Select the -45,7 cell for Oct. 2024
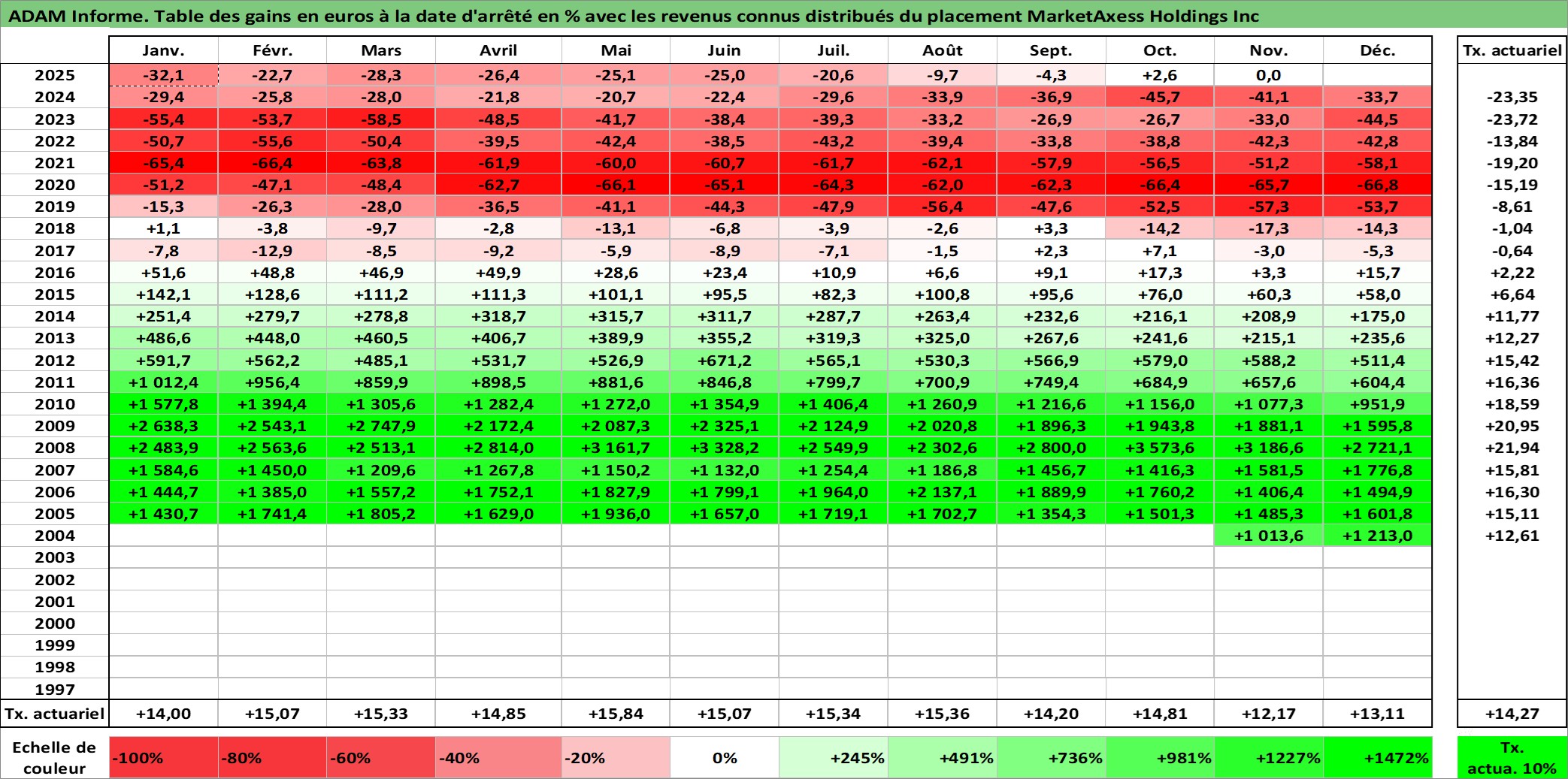Image resolution: width=1568 pixels, height=779 pixels. (x=1160, y=97)
